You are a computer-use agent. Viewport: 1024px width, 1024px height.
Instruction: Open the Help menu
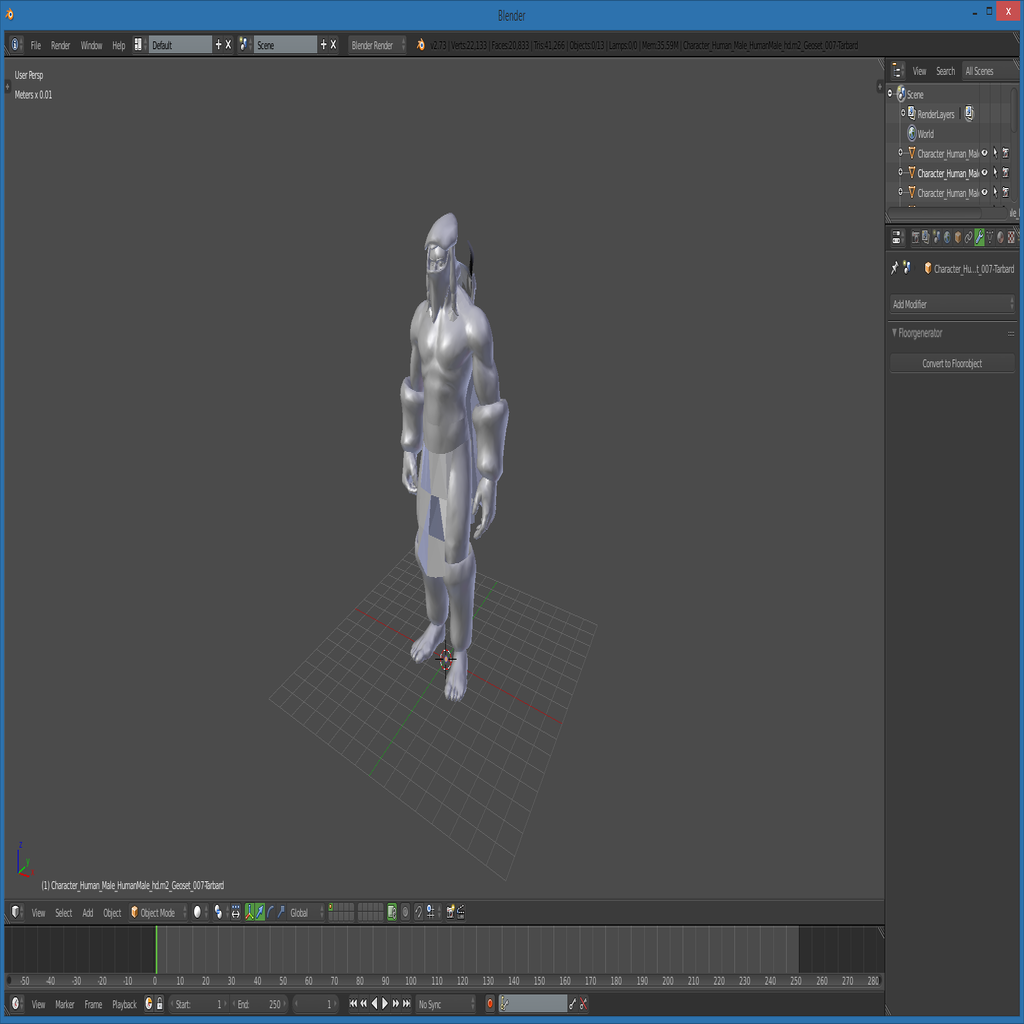pyautogui.click(x=118, y=45)
